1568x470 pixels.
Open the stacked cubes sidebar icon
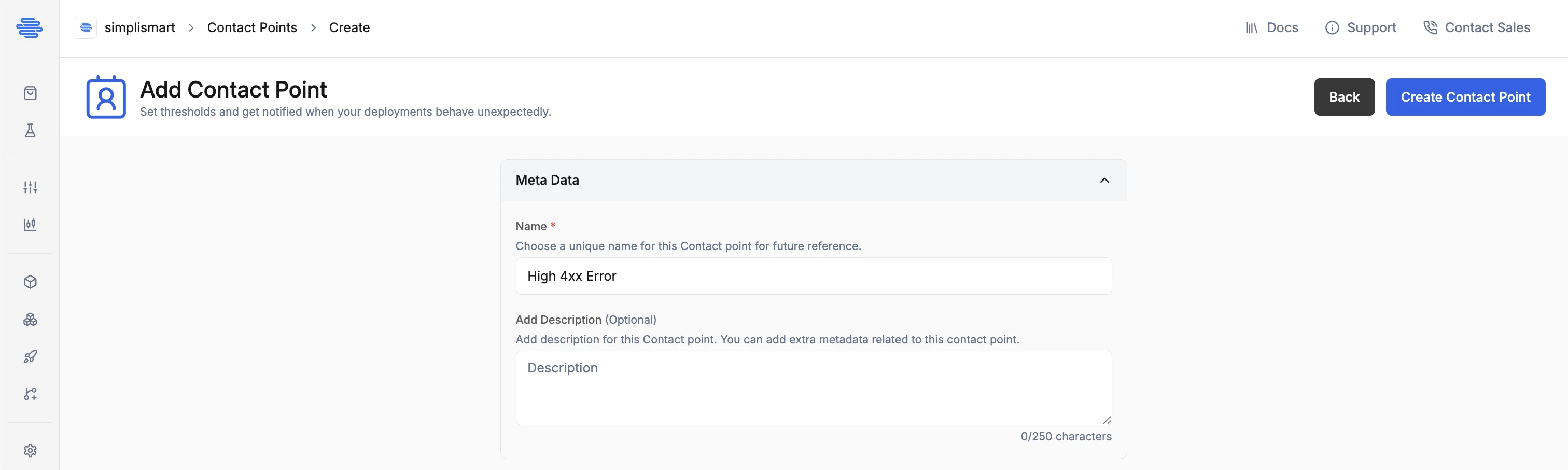30,320
